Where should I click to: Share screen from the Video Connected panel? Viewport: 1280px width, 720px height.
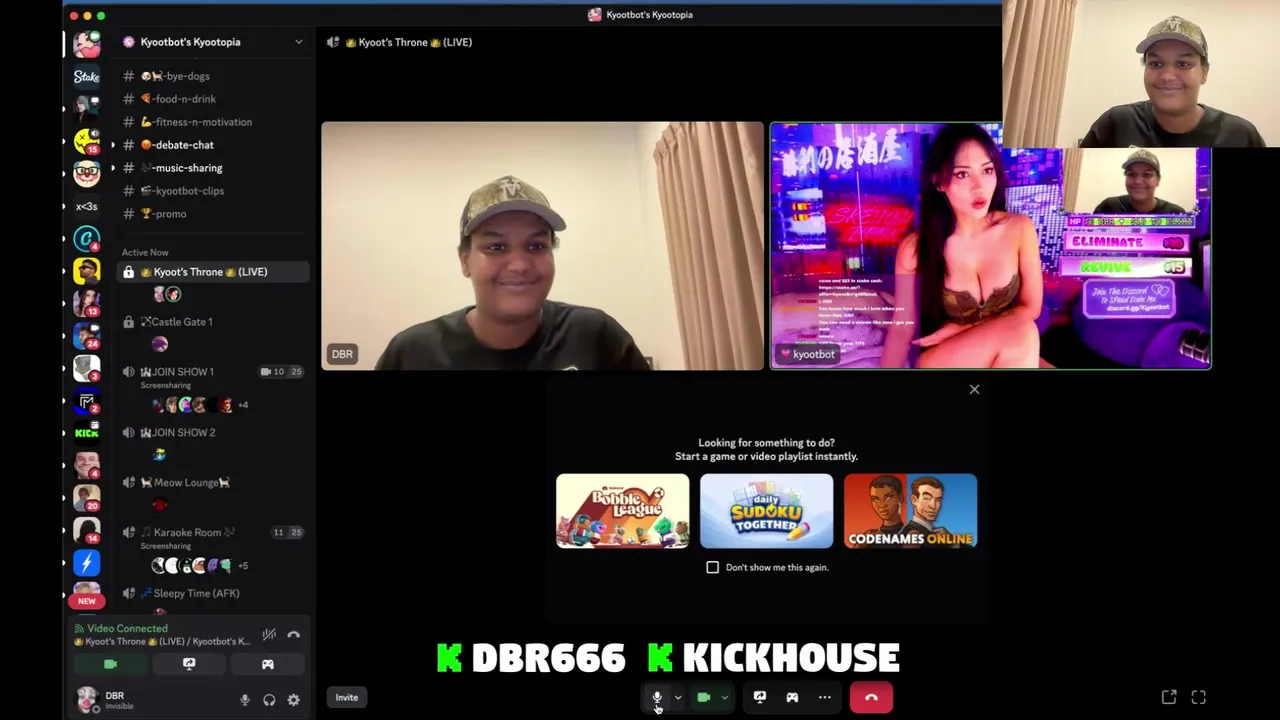[x=189, y=664]
